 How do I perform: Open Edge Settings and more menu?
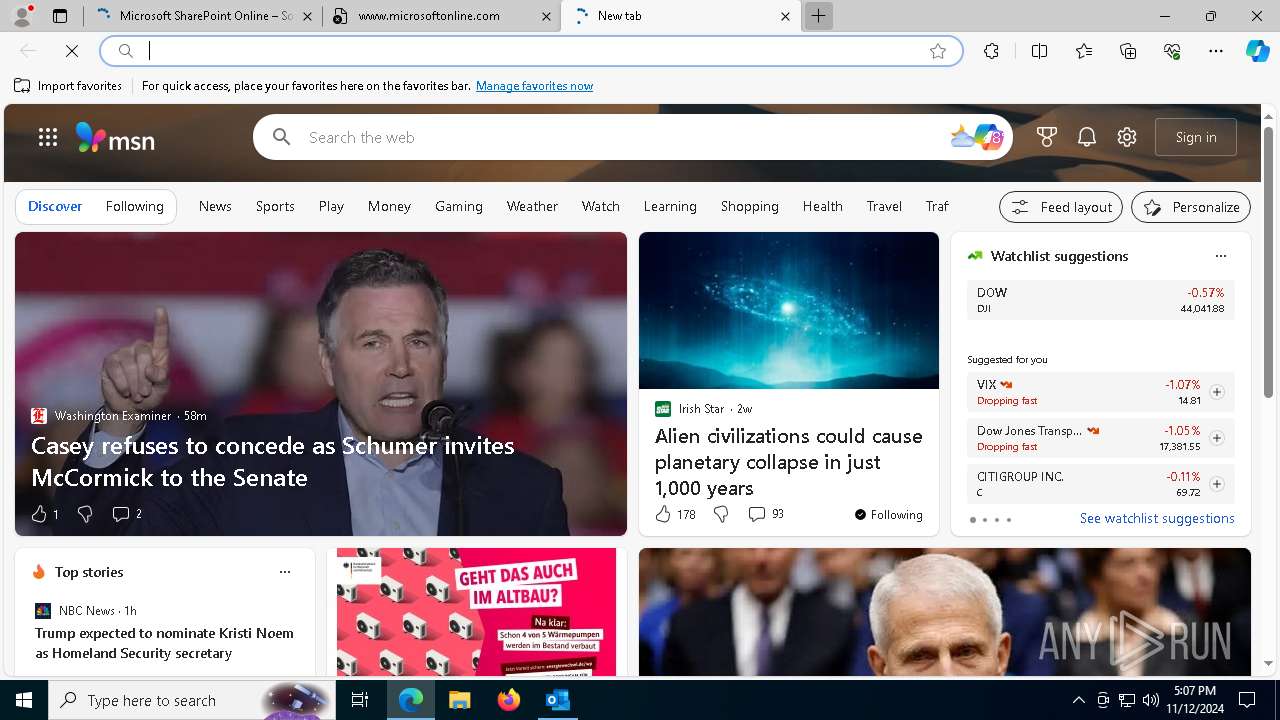1216,51
